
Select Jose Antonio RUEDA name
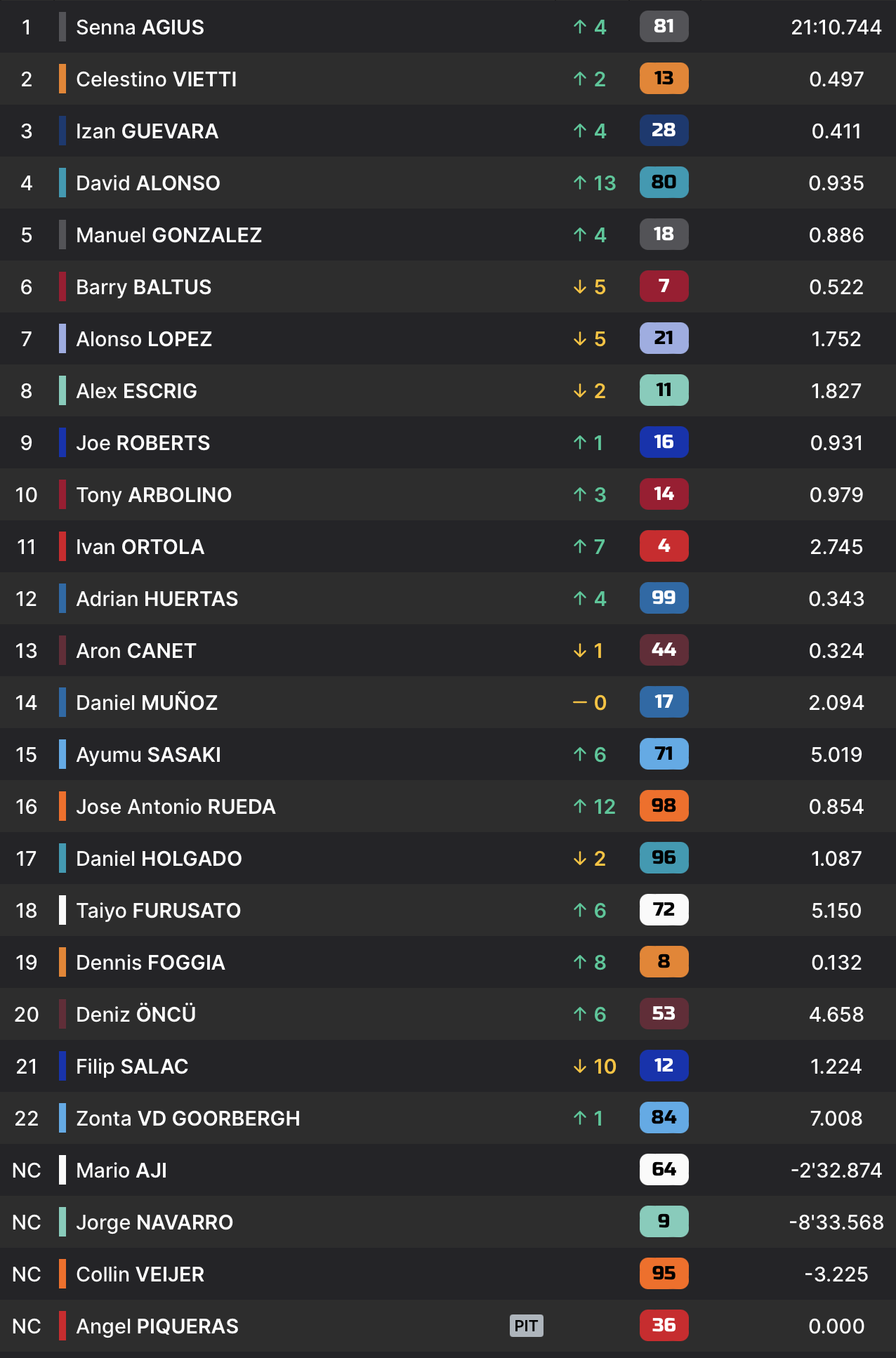pos(176,806)
